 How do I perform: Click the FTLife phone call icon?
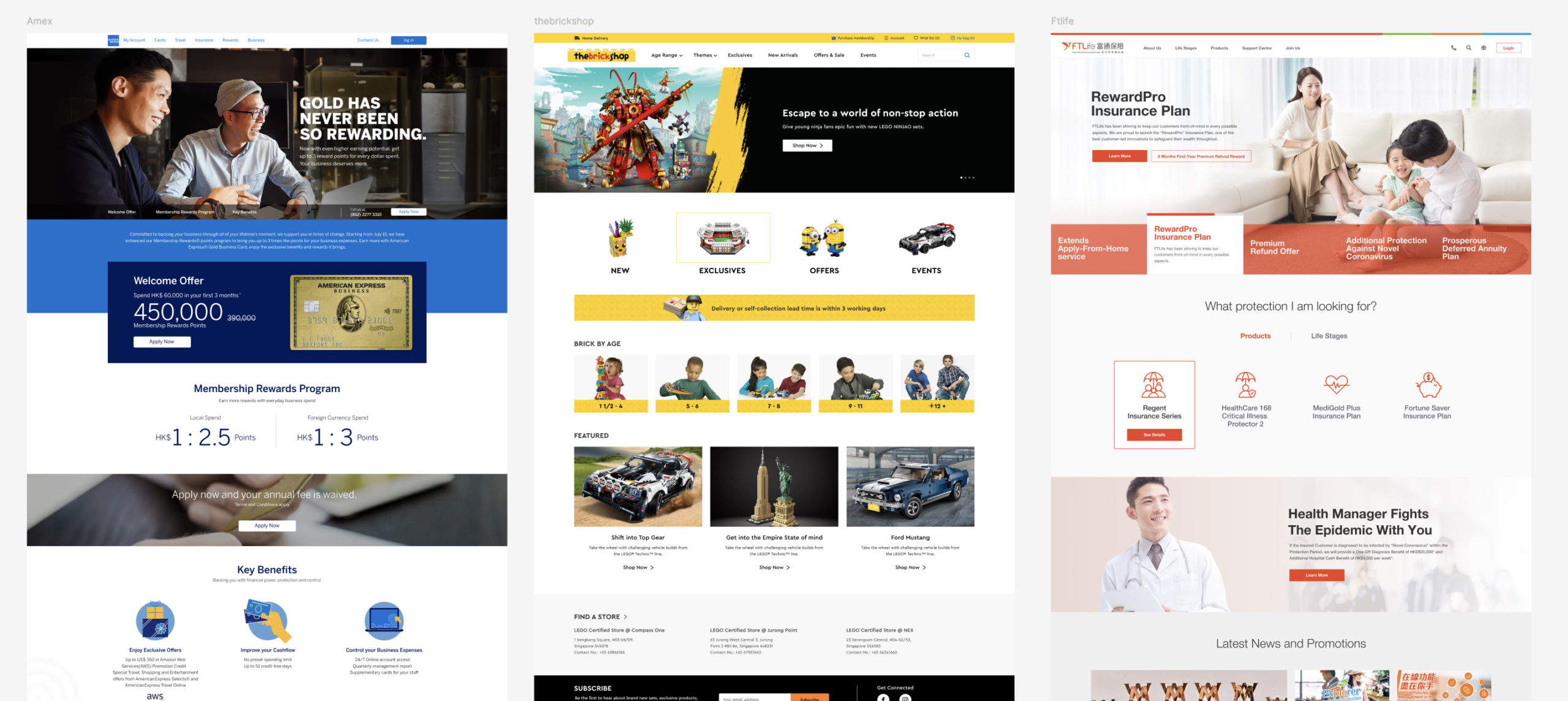pyautogui.click(x=1453, y=48)
